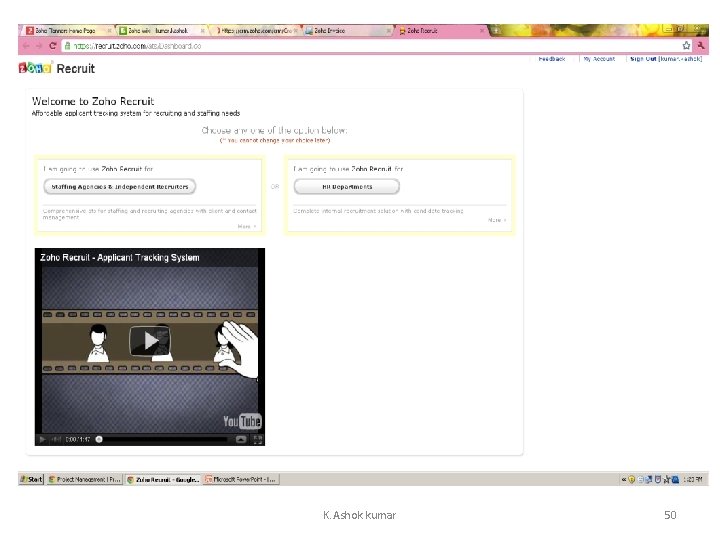
Task: Close the Zoho Recruit browser tab
Action: pyautogui.click(x=481, y=31)
